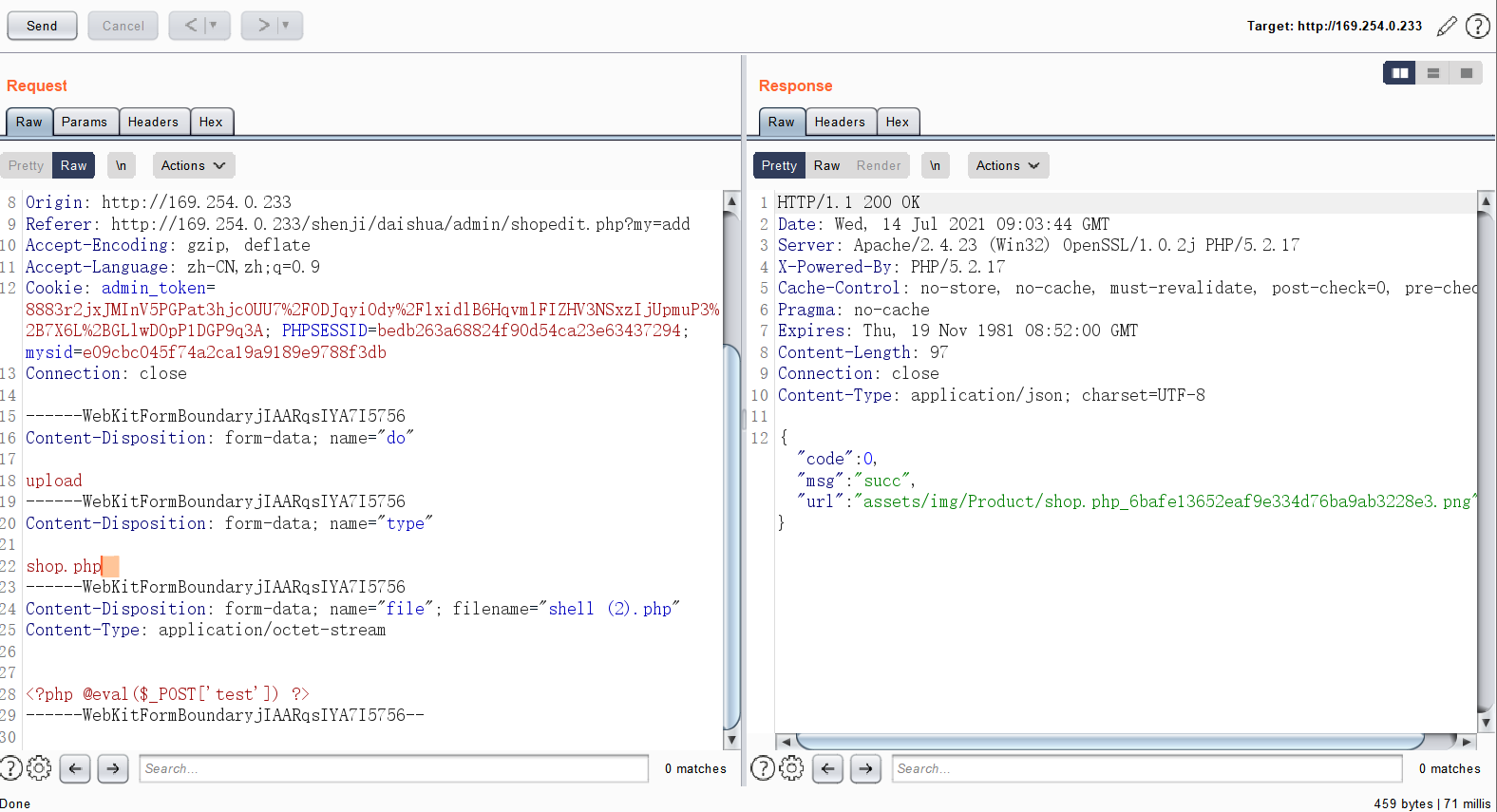Open the help icon beside the target
The height and width of the screenshot is (812, 1497).
click(1478, 27)
